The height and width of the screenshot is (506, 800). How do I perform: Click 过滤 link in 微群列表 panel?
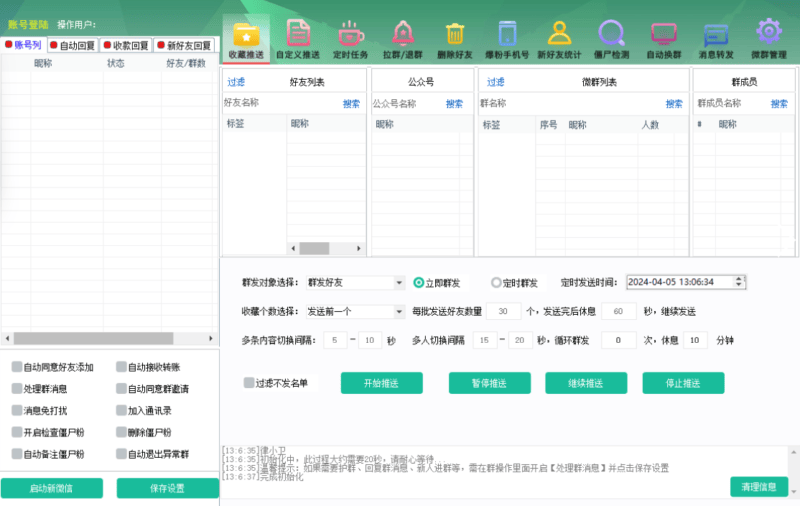(495, 82)
